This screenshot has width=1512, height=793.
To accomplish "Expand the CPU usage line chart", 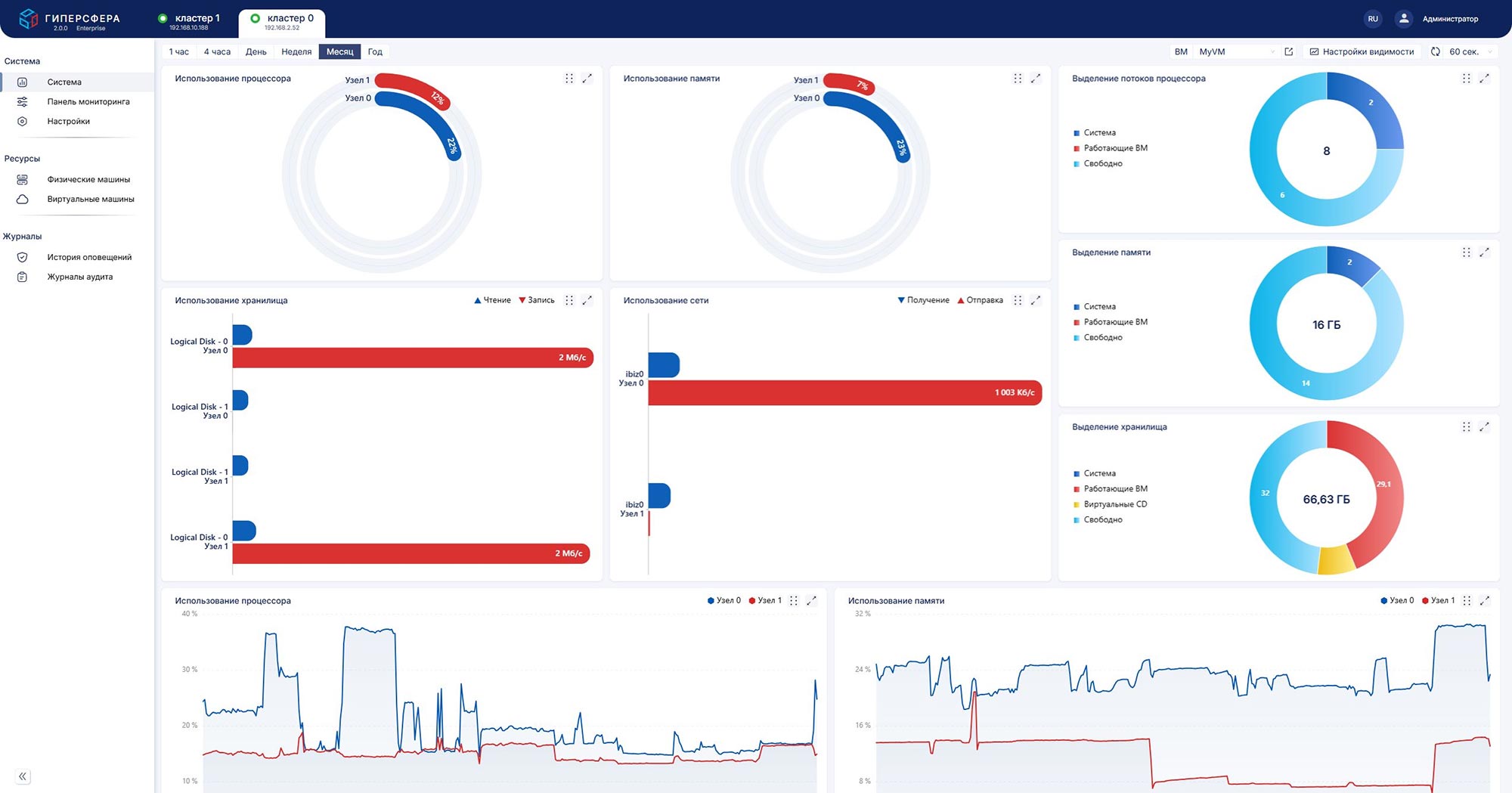I will click(x=811, y=601).
